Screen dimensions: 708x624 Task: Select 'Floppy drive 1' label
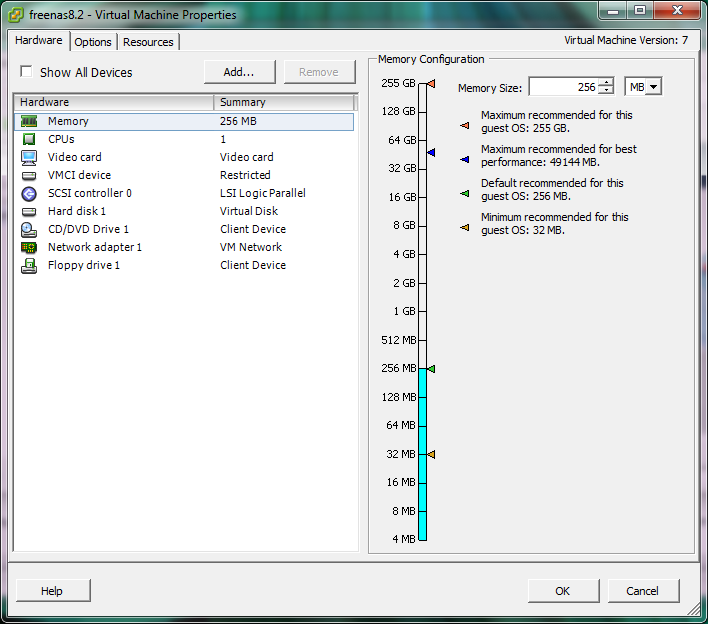pyautogui.click(x=84, y=265)
